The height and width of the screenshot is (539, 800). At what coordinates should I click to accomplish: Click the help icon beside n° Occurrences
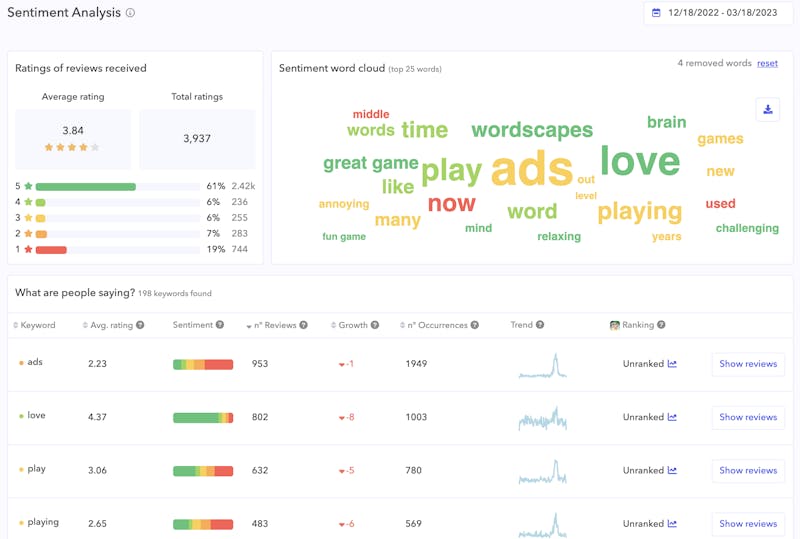(x=475, y=325)
